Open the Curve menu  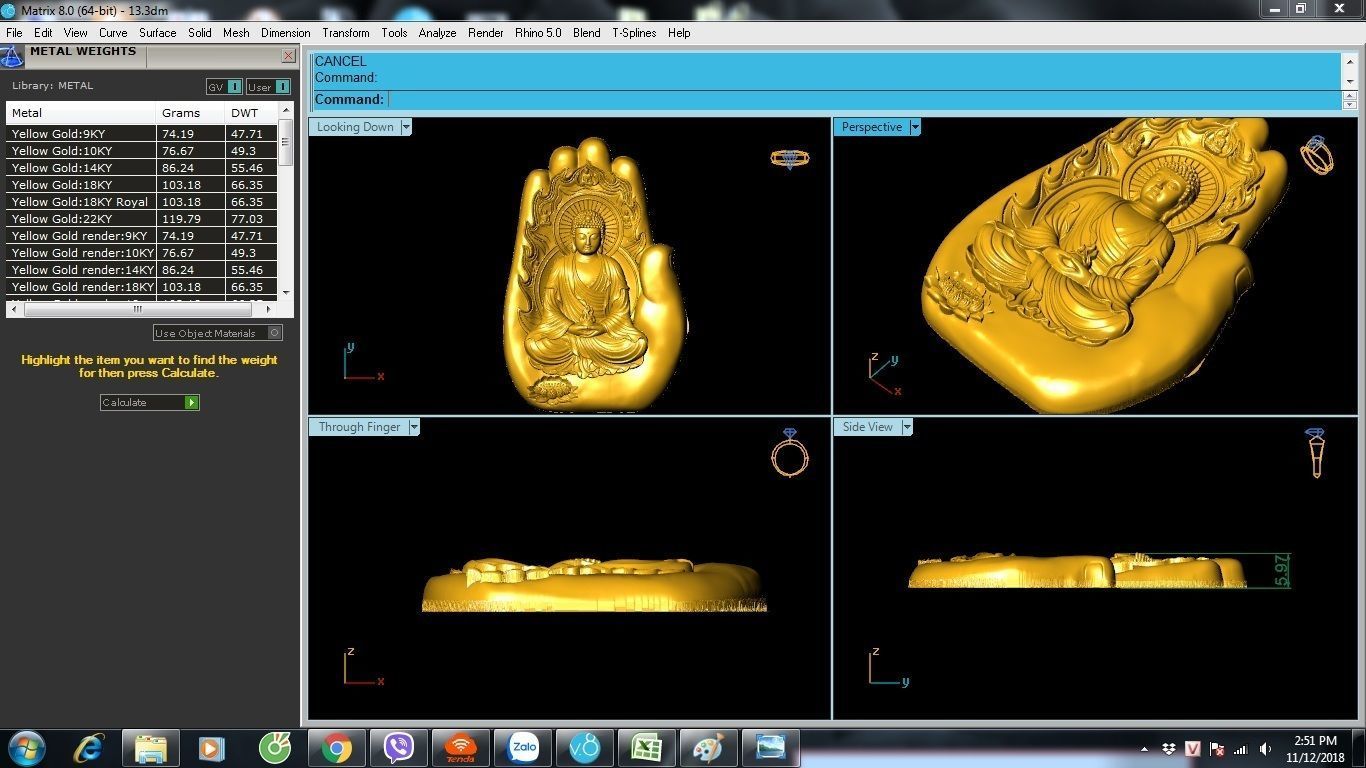tap(113, 33)
